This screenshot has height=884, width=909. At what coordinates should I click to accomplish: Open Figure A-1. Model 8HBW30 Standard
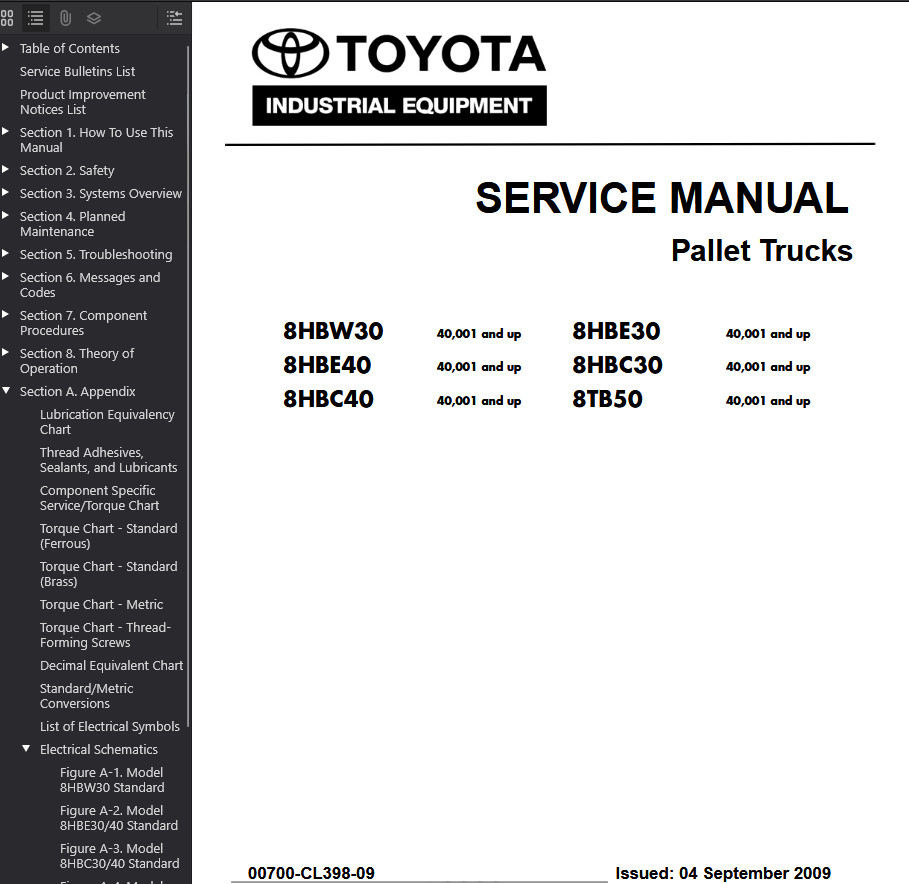[x=112, y=780]
